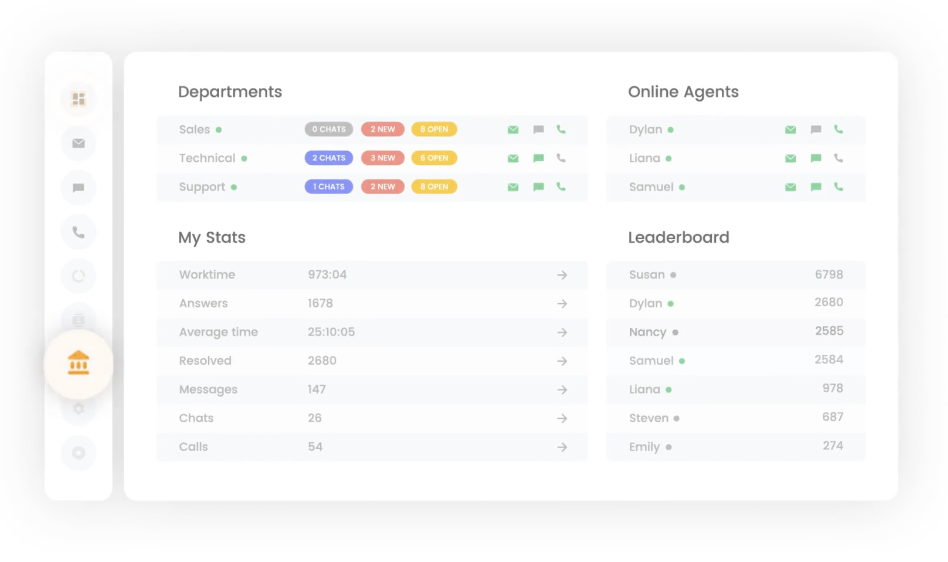Screen dimensions: 948x562
Task: Call online agent Liana
Action: tap(838, 158)
